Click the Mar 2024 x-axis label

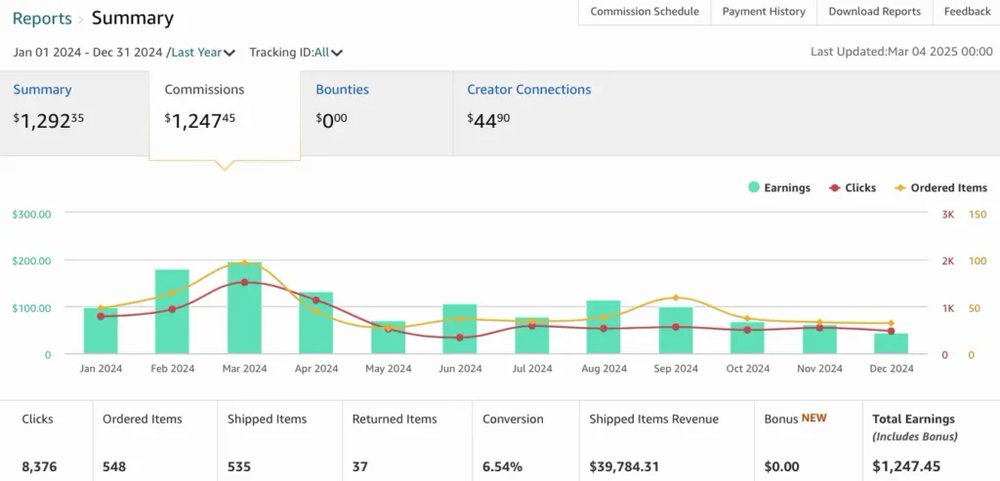coord(244,369)
